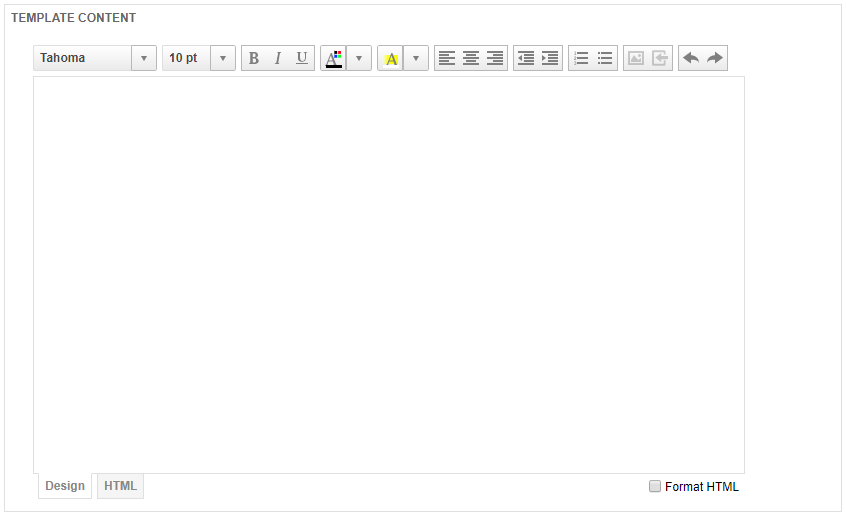This screenshot has height=517, width=846.
Task: Enable the Format HTML checkbox
Action: pyautogui.click(x=654, y=486)
